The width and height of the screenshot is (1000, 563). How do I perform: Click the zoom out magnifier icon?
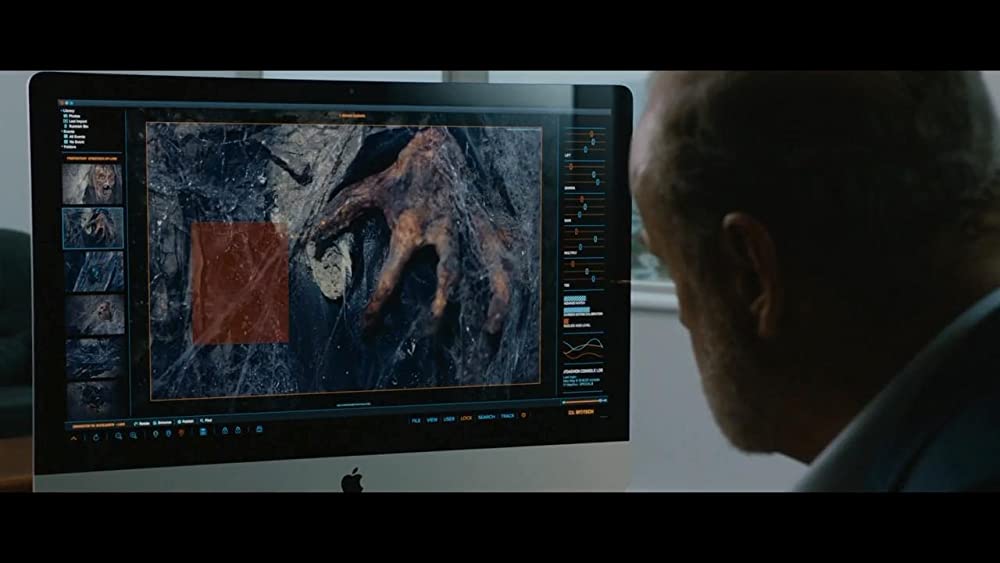tap(133, 436)
